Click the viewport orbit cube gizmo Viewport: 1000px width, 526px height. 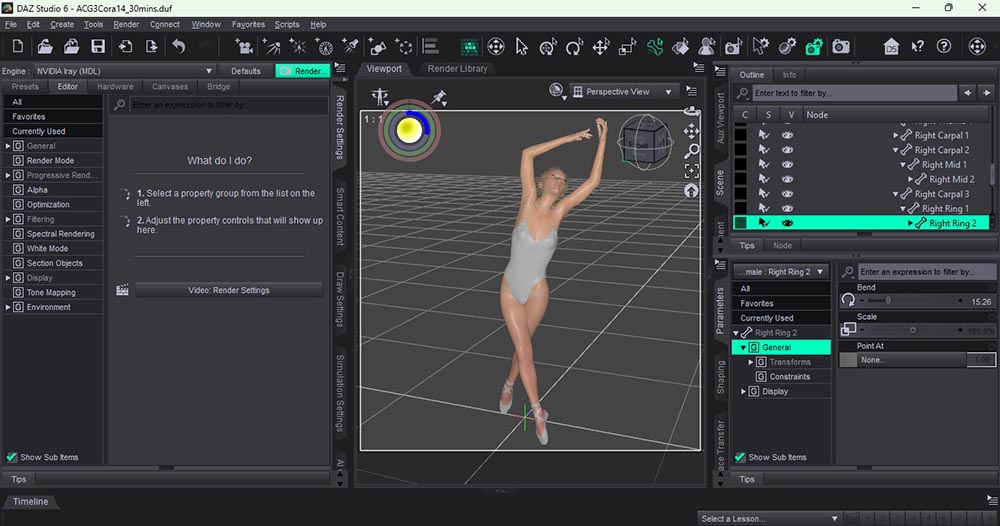click(x=645, y=142)
